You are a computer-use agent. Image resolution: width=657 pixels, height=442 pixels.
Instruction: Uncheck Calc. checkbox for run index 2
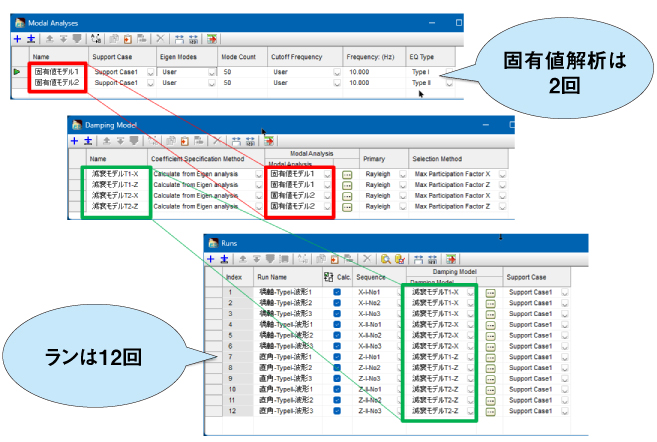[x=337, y=303]
